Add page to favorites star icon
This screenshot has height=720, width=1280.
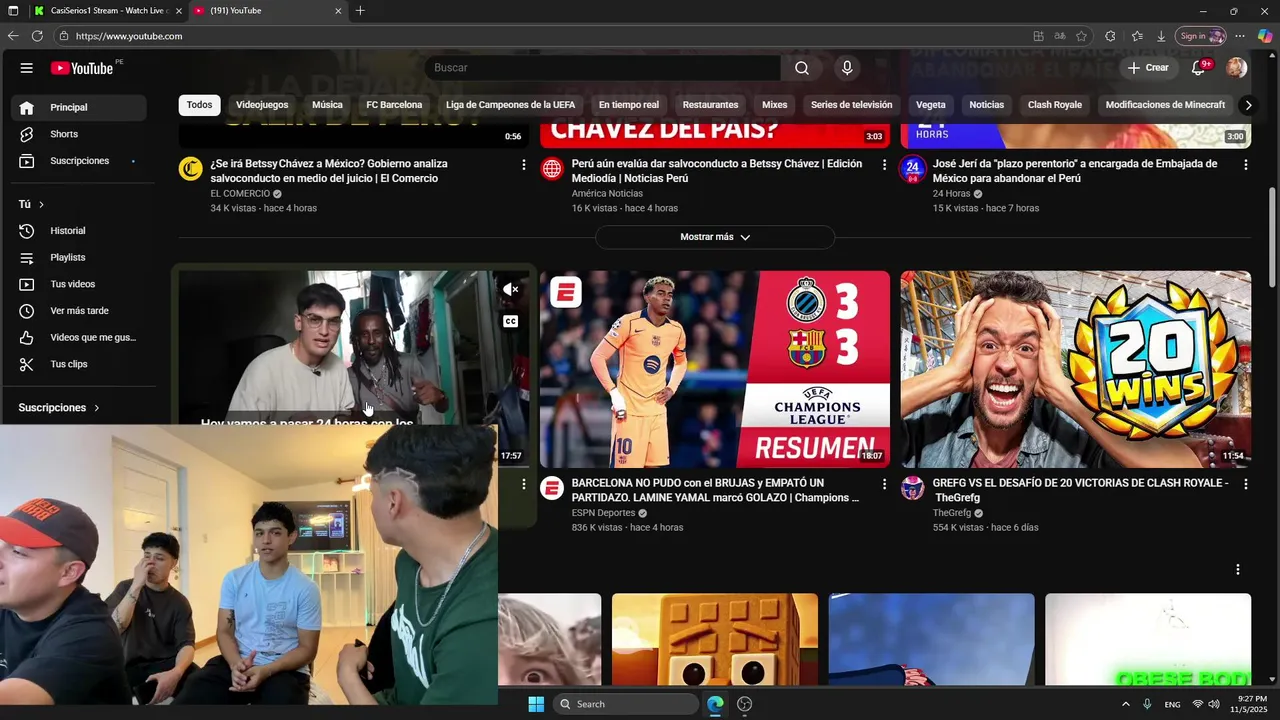[x=1081, y=36]
